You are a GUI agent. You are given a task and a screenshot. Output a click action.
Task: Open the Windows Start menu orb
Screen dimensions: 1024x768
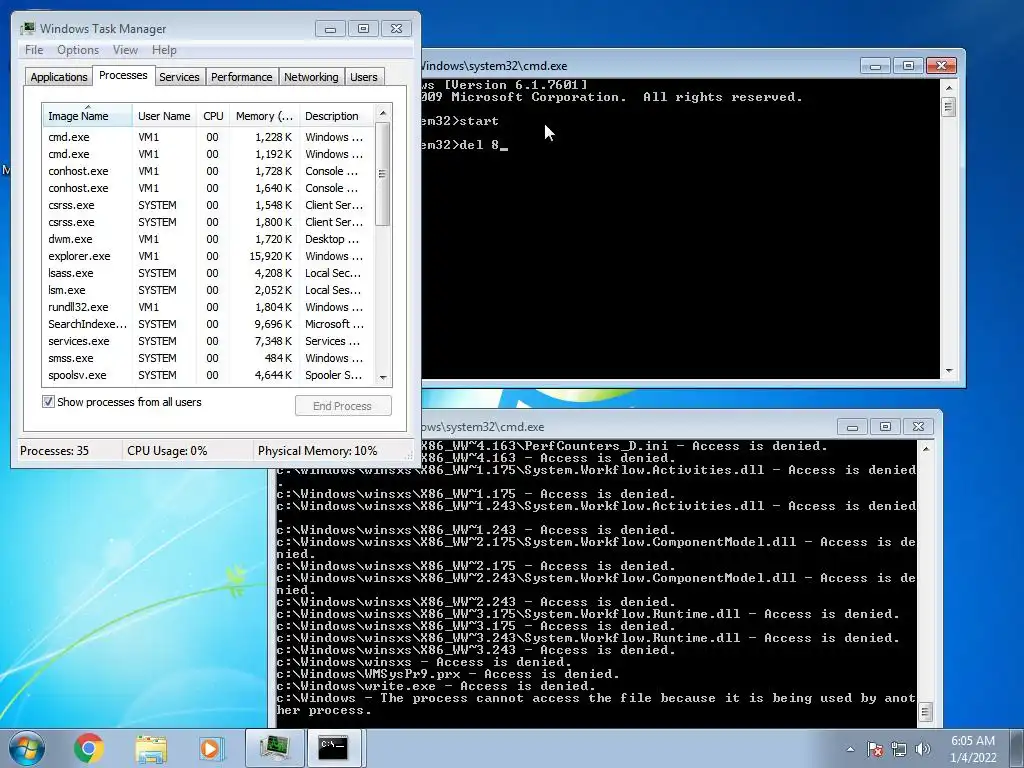click(x=27, y=748)
